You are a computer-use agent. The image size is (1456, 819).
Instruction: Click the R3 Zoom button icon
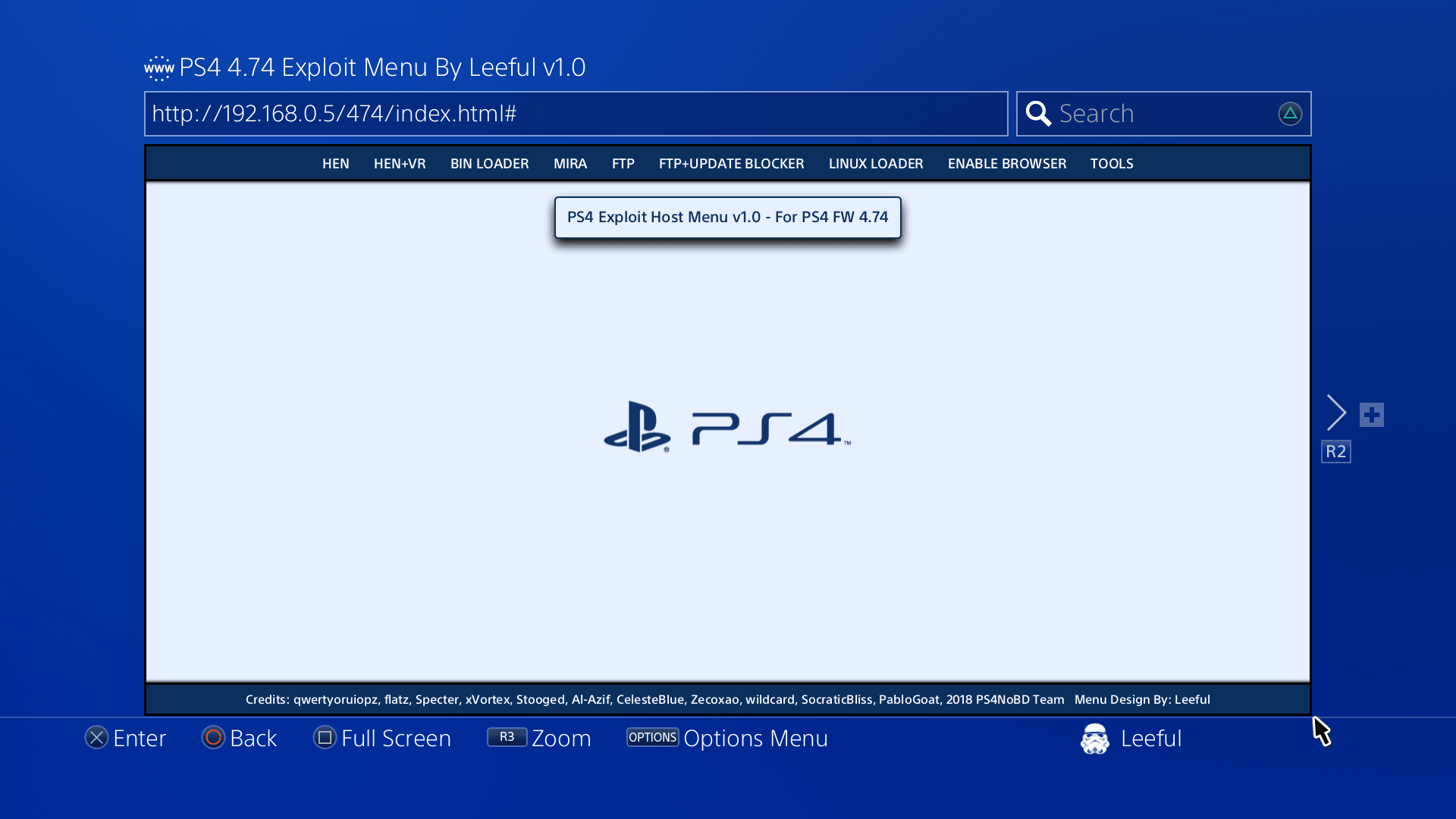click(507, 737)
